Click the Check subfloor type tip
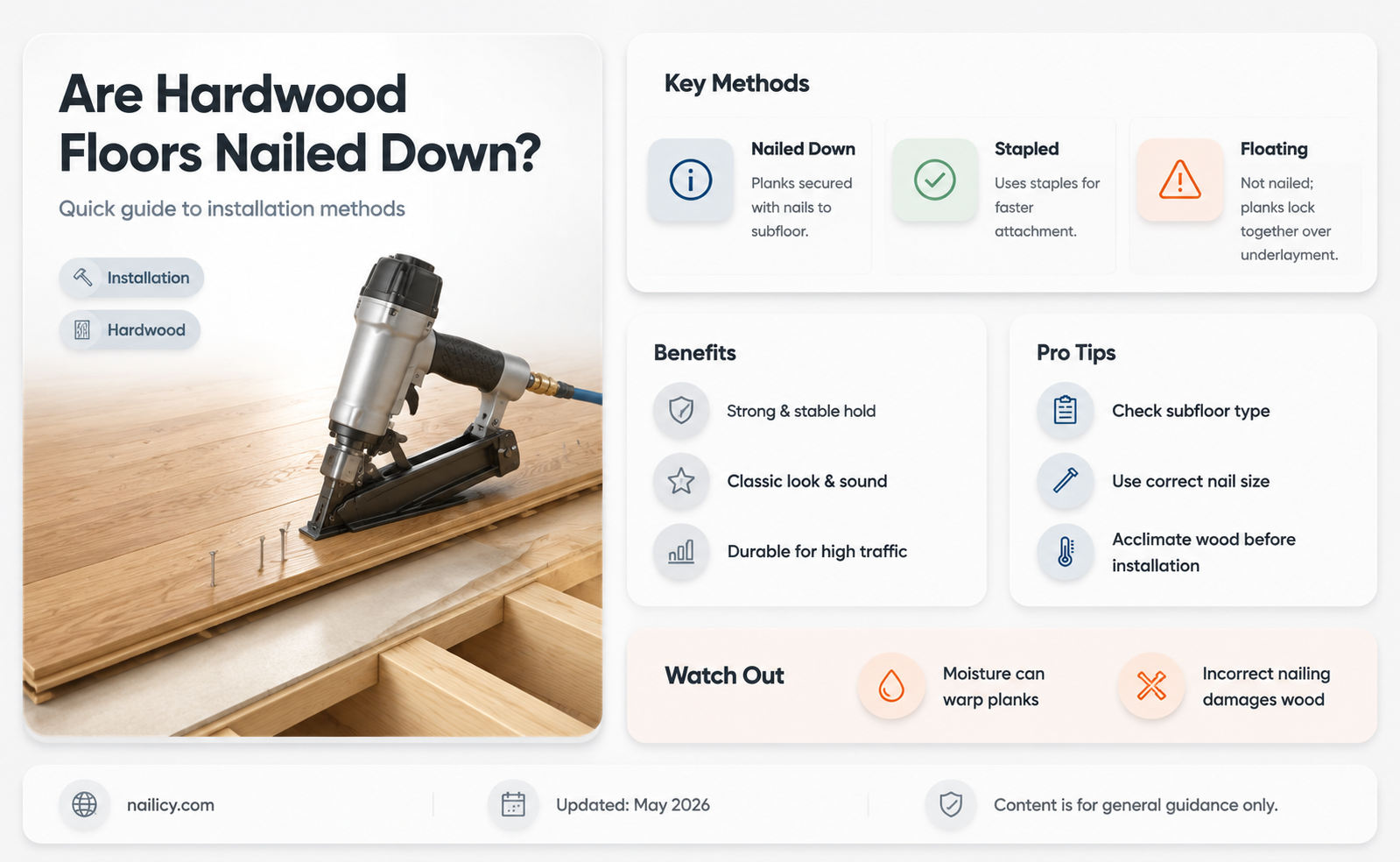Screen dimensions: 1400x862 coord(1191,411)
